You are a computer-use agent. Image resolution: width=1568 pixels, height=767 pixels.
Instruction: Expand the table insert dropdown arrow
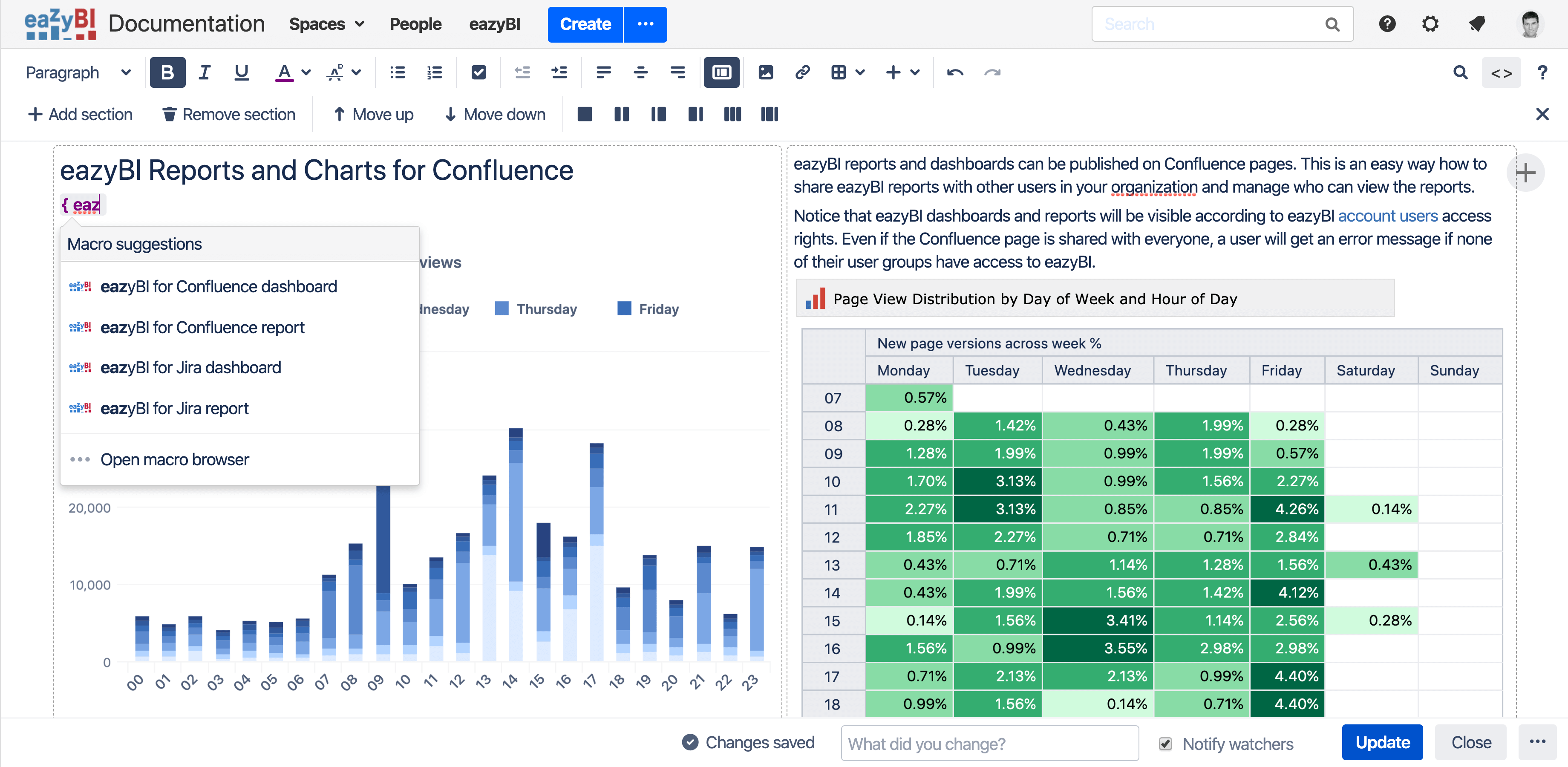coord(859,72)
